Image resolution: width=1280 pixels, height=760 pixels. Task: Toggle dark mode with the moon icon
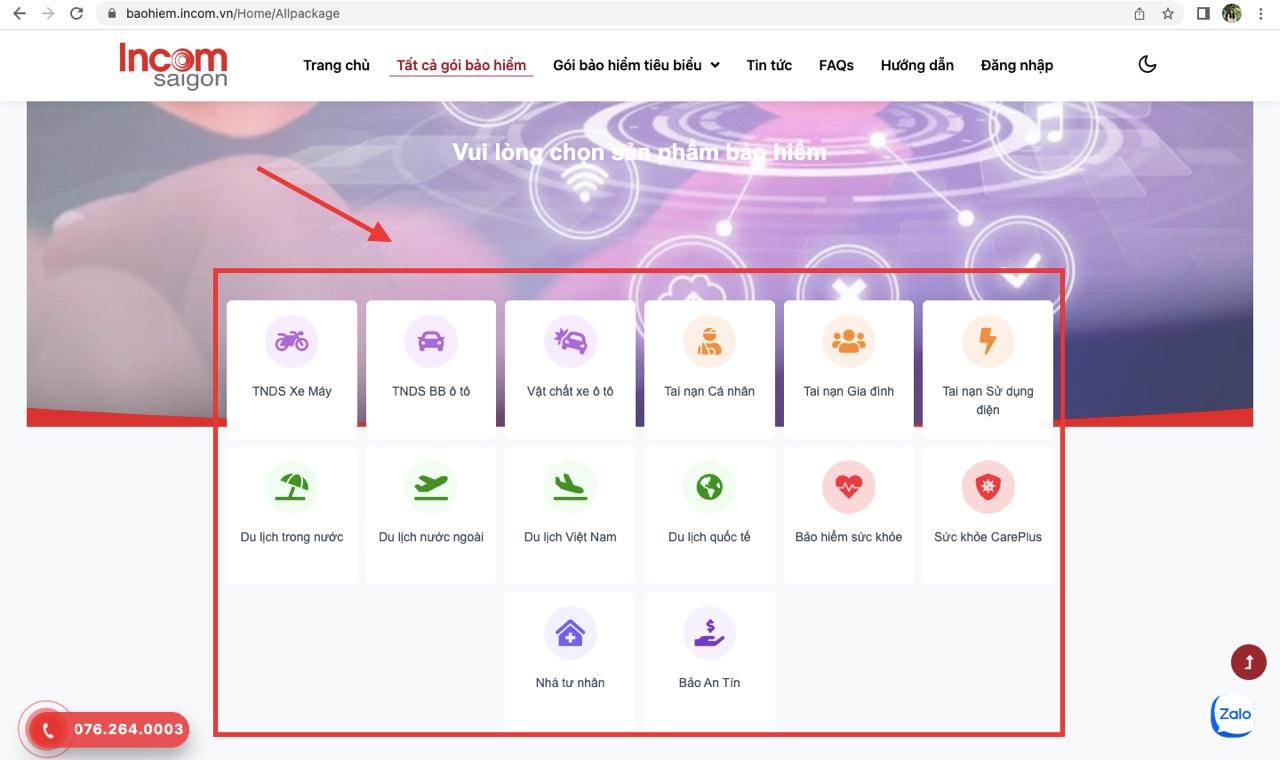pos(1147,65)
